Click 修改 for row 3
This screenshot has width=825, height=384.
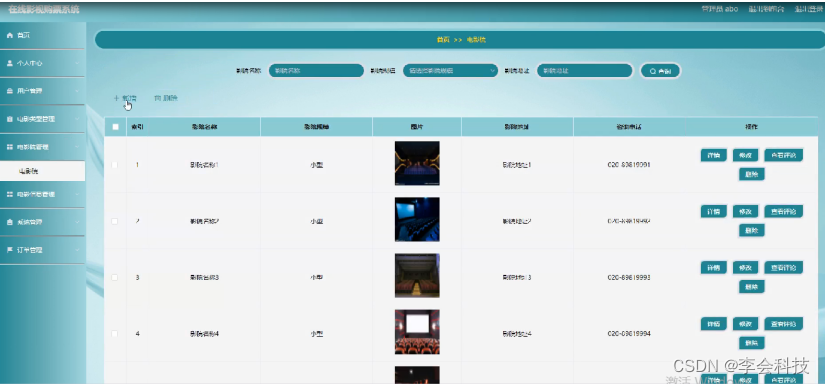click(745, 268)
